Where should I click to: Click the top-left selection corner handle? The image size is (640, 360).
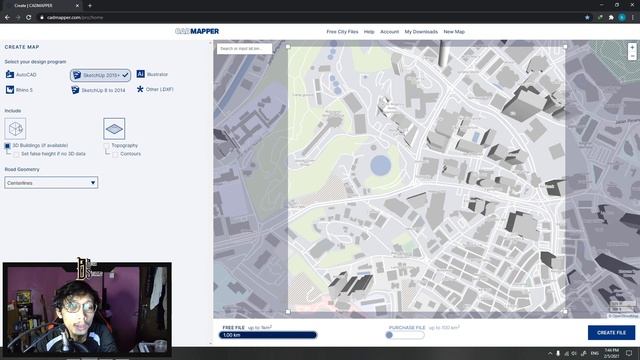pyautogui.click(x=288, y=47)
